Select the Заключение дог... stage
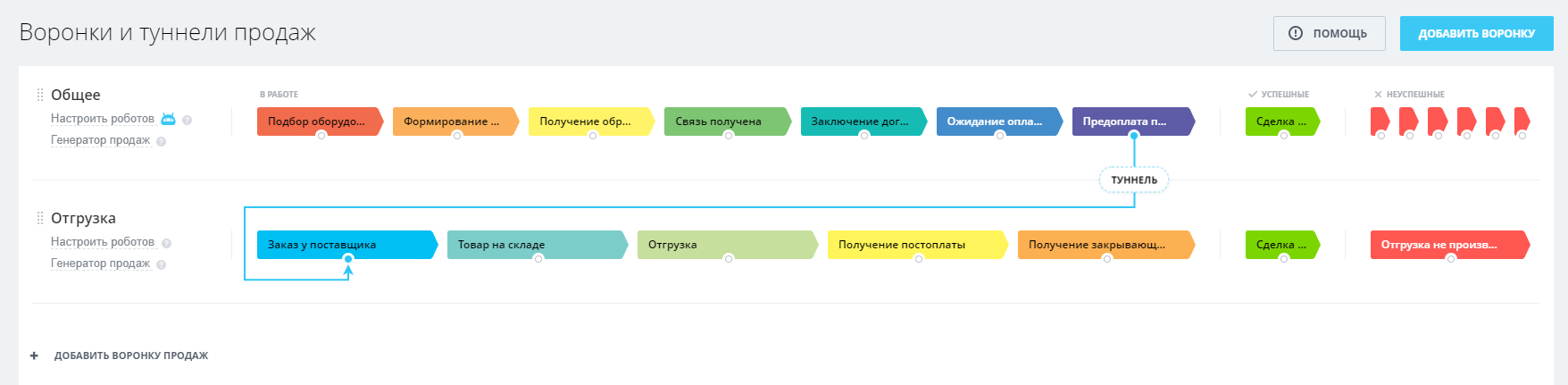Image resolution: width=1568 pixels, height=385 pixels. click(x=863, y=121)
